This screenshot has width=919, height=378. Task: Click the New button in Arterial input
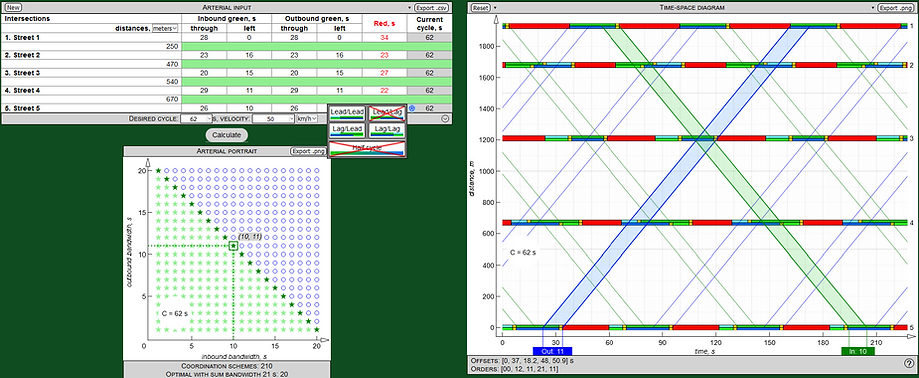tap(13, 8)
